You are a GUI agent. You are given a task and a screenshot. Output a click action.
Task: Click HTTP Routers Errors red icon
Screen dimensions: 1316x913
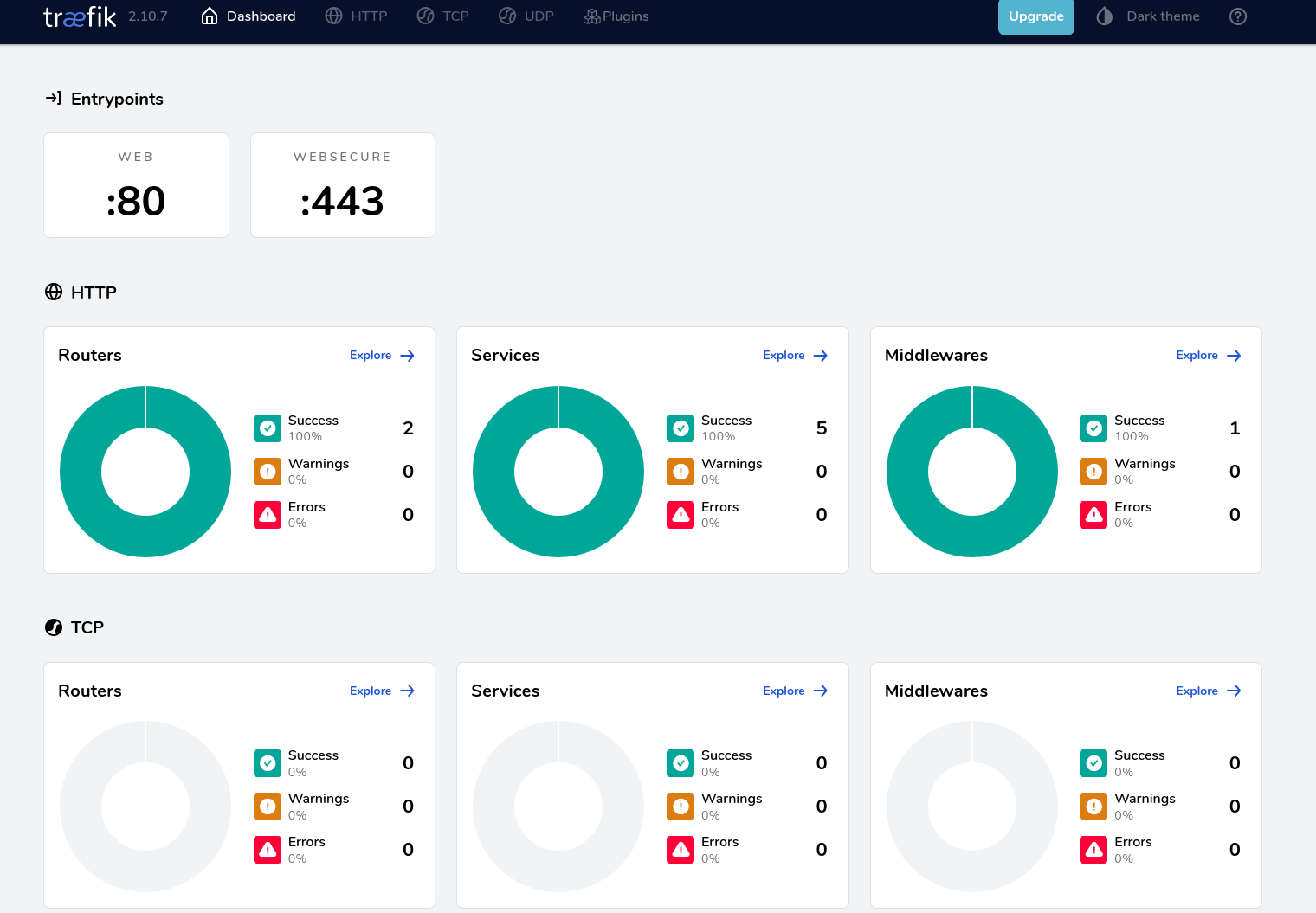click(x=268, y=515)
